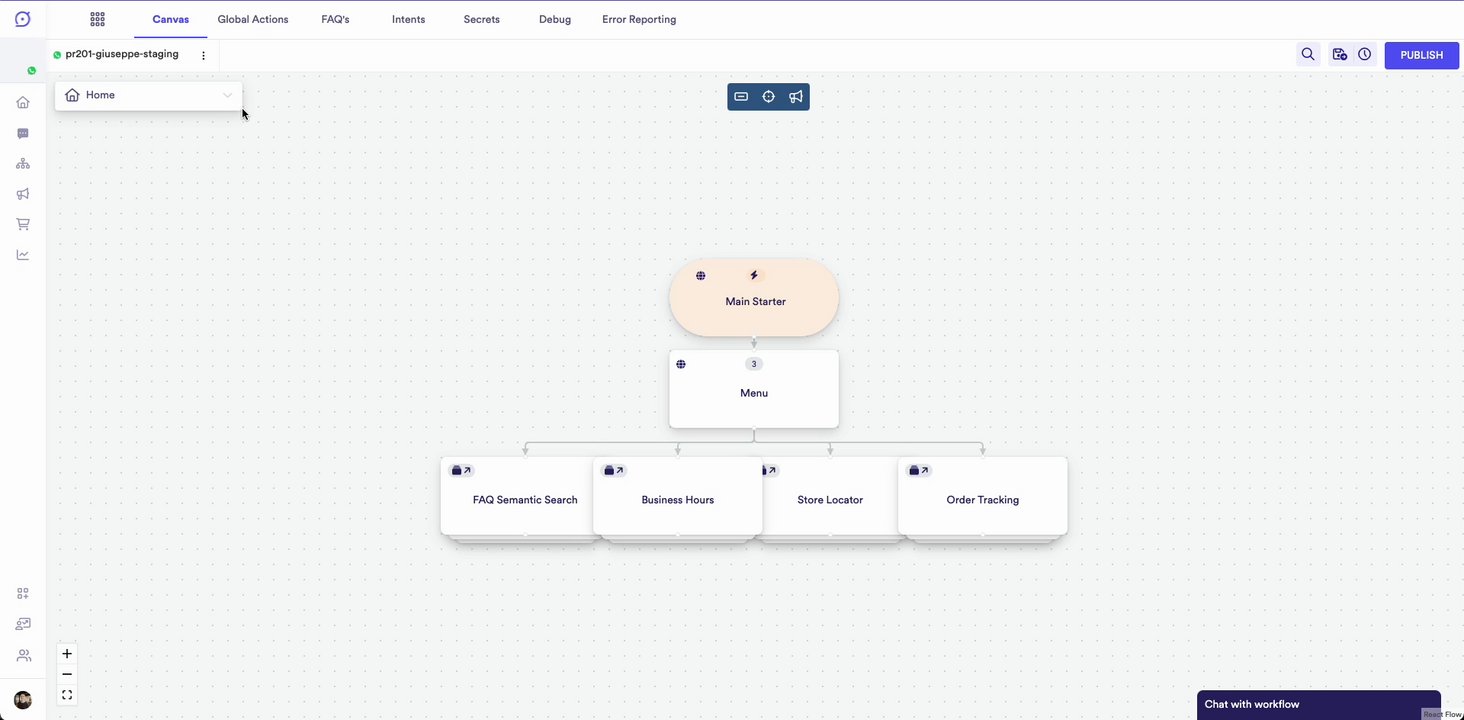Viewport: 1464px width, 720px height.
Task: Open the nine-dot apps grid
Action: coord(97,19)
